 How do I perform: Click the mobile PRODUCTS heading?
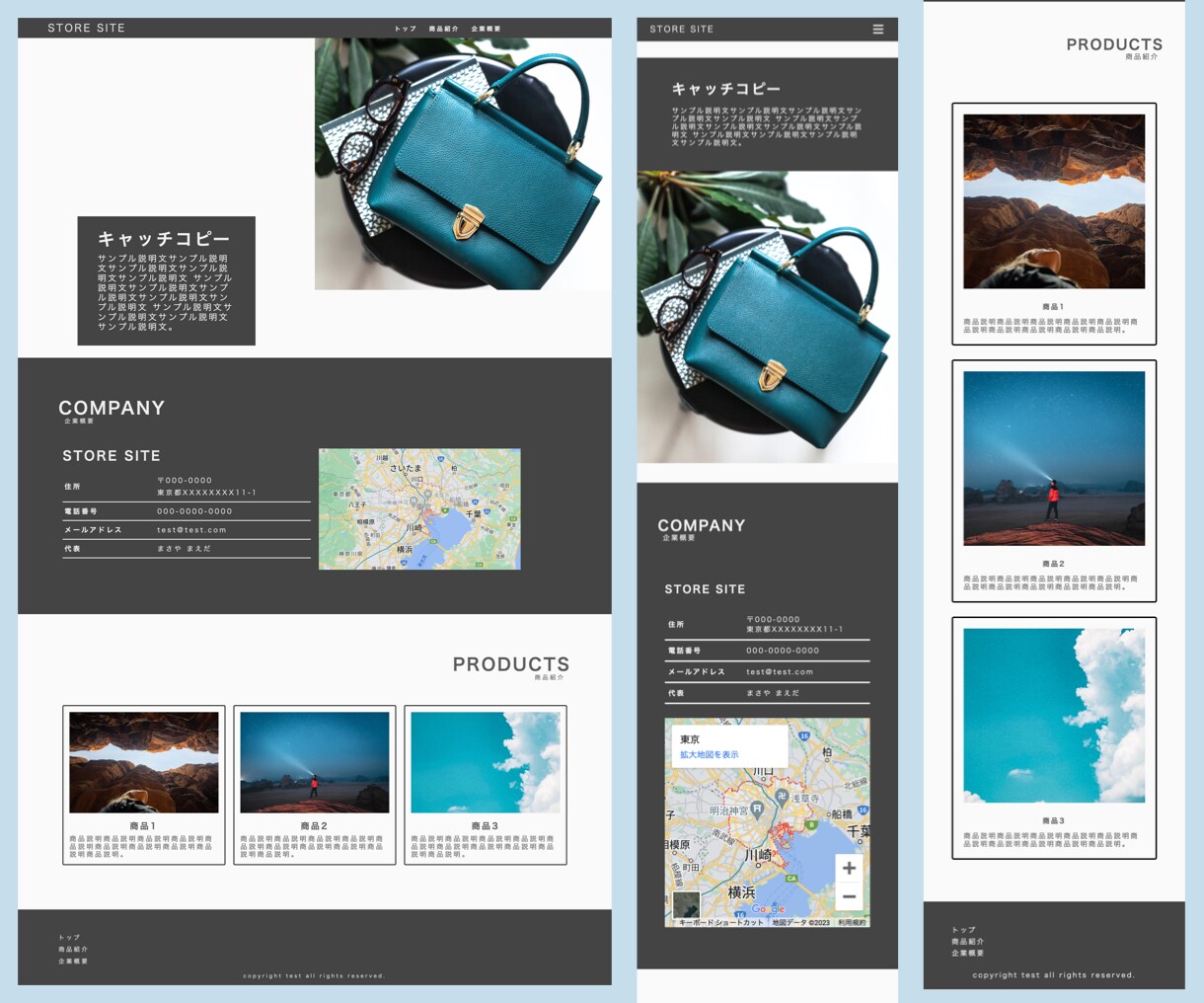coord(1114,44)
